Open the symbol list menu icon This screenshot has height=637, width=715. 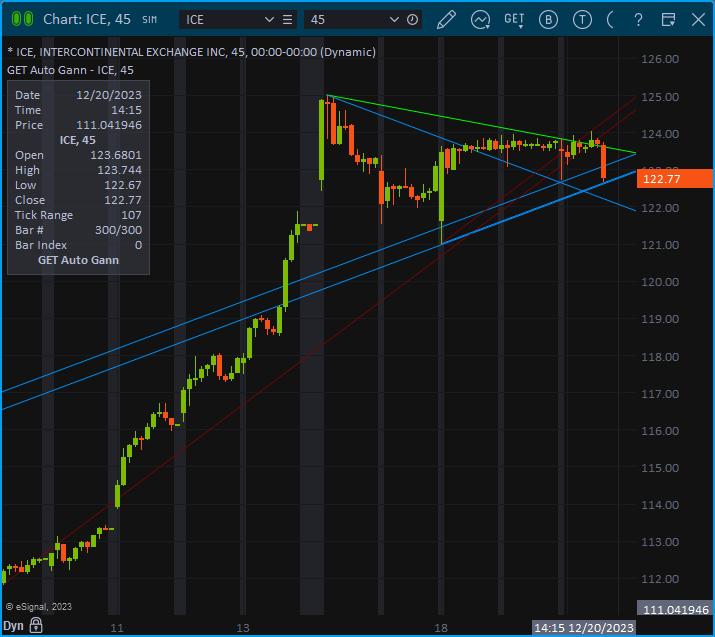pos(287,20)
